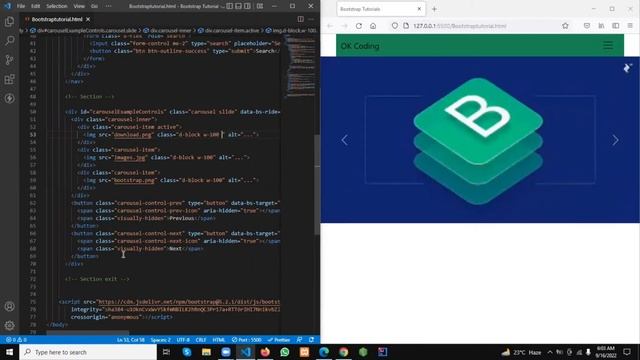The height and width of the screenshot is (360, 640).
Task: Toggle the primary side bar layout icon
Action: coord(230,6)
